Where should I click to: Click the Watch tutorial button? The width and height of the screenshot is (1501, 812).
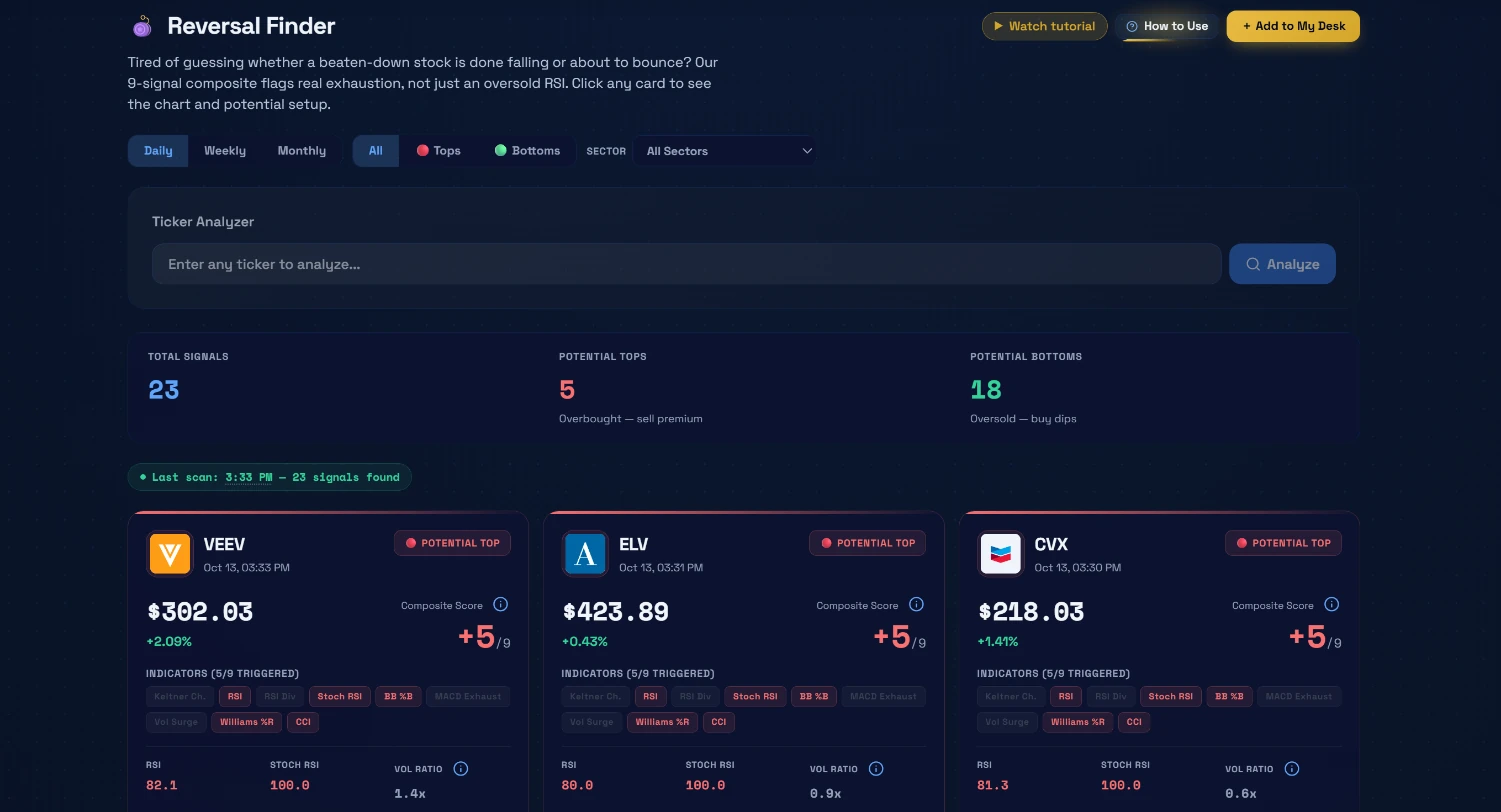1044,26
